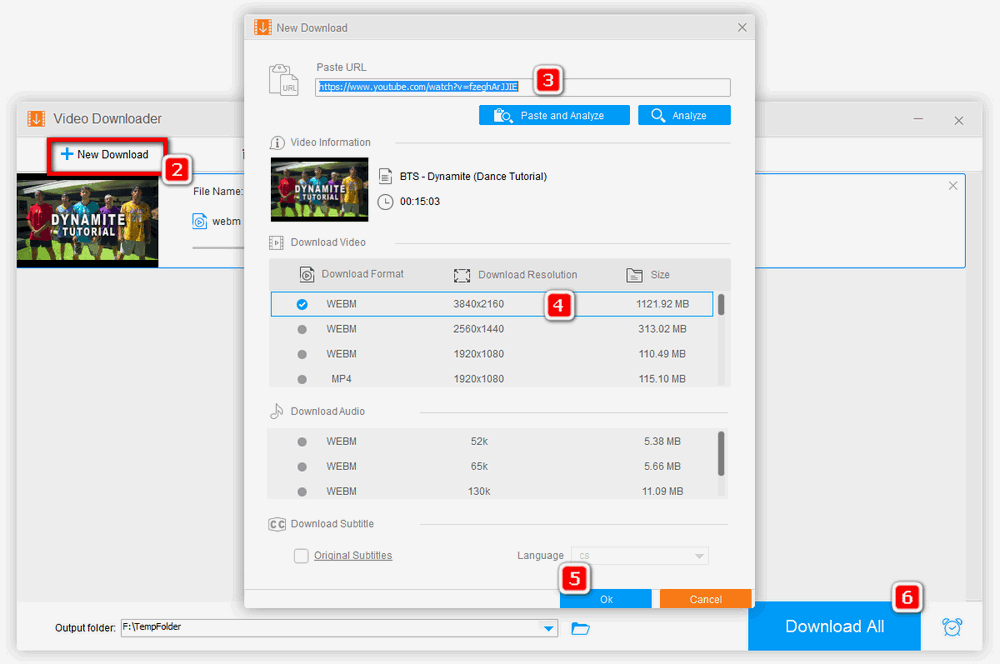Open the subtitle Language dropdown
1000x664 pixels.
point(640,556)
